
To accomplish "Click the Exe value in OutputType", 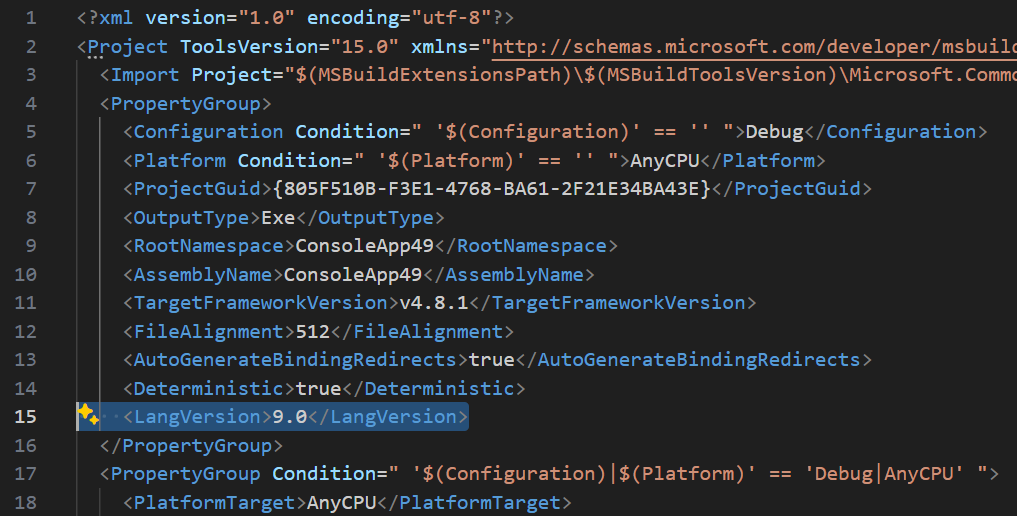I will [x=278, y=217].
